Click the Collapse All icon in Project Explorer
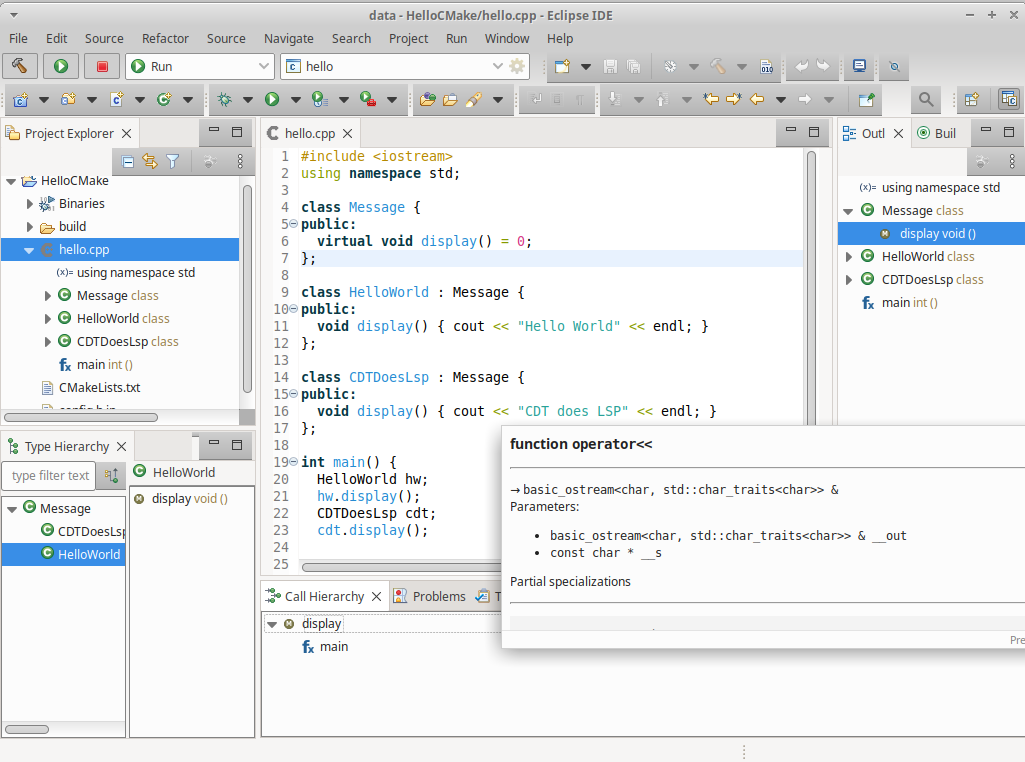This screenshot has height=762, width=1025. [x=128, y=161]
